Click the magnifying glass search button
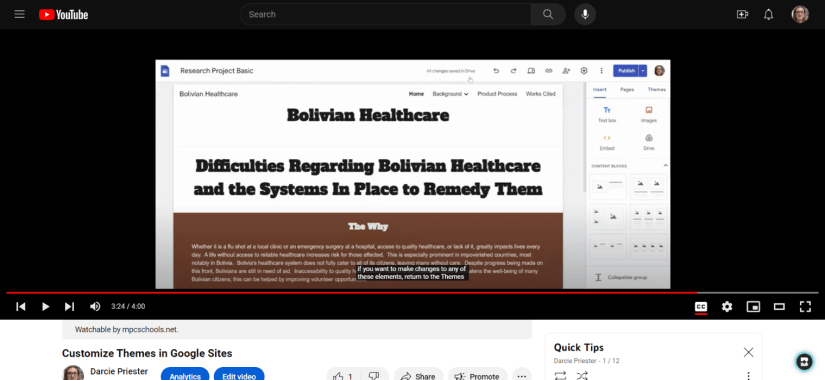825x380 pixels. pos(548,14)
